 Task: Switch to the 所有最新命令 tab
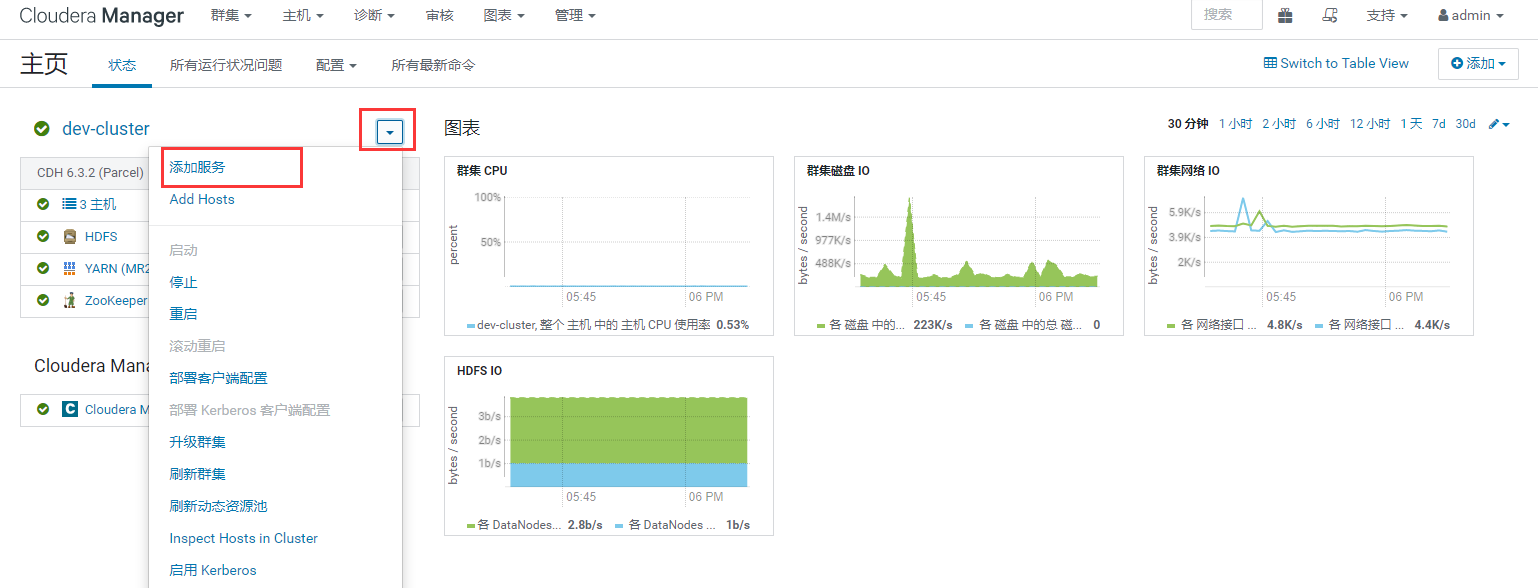[433, 65]
